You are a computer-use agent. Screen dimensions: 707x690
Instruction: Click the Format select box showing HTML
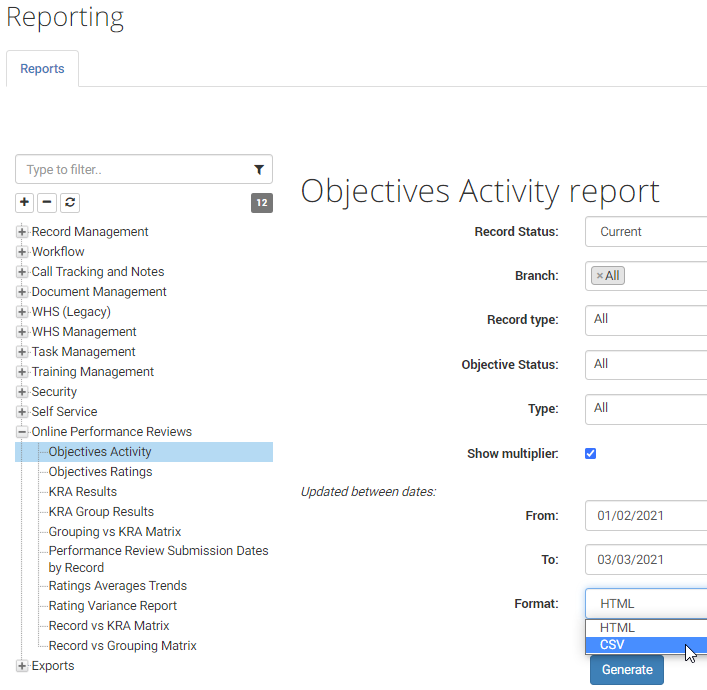click(x=646, y=603)
